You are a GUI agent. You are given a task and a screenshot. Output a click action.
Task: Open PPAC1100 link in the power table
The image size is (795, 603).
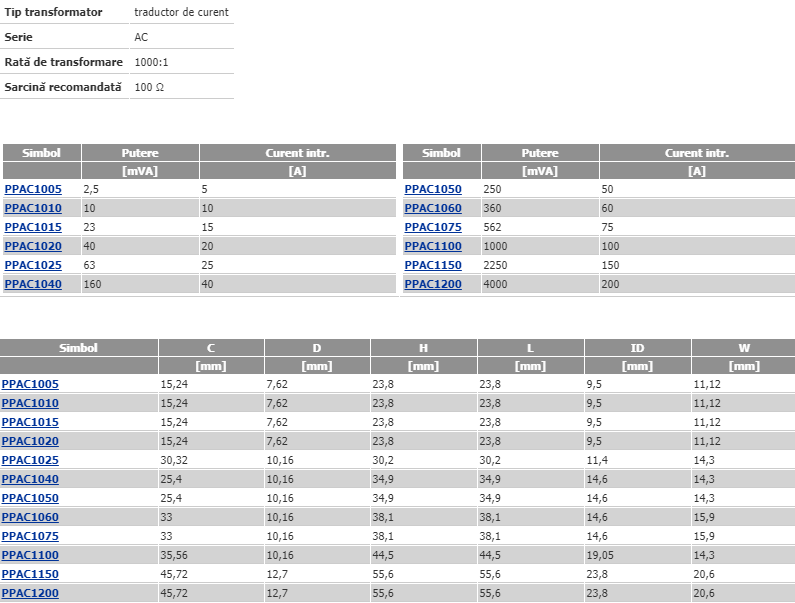[x=433, y=246]
